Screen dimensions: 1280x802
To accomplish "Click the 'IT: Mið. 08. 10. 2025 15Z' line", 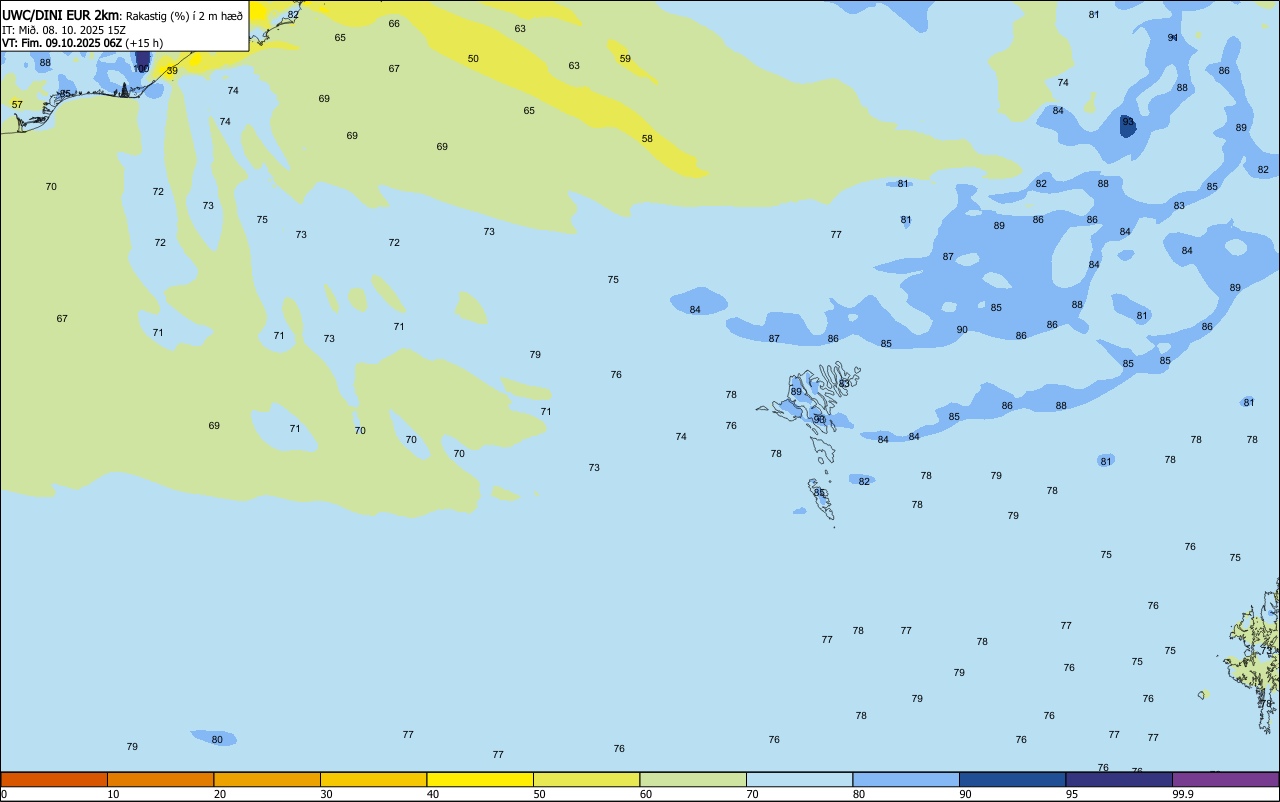I will (64, 29).
